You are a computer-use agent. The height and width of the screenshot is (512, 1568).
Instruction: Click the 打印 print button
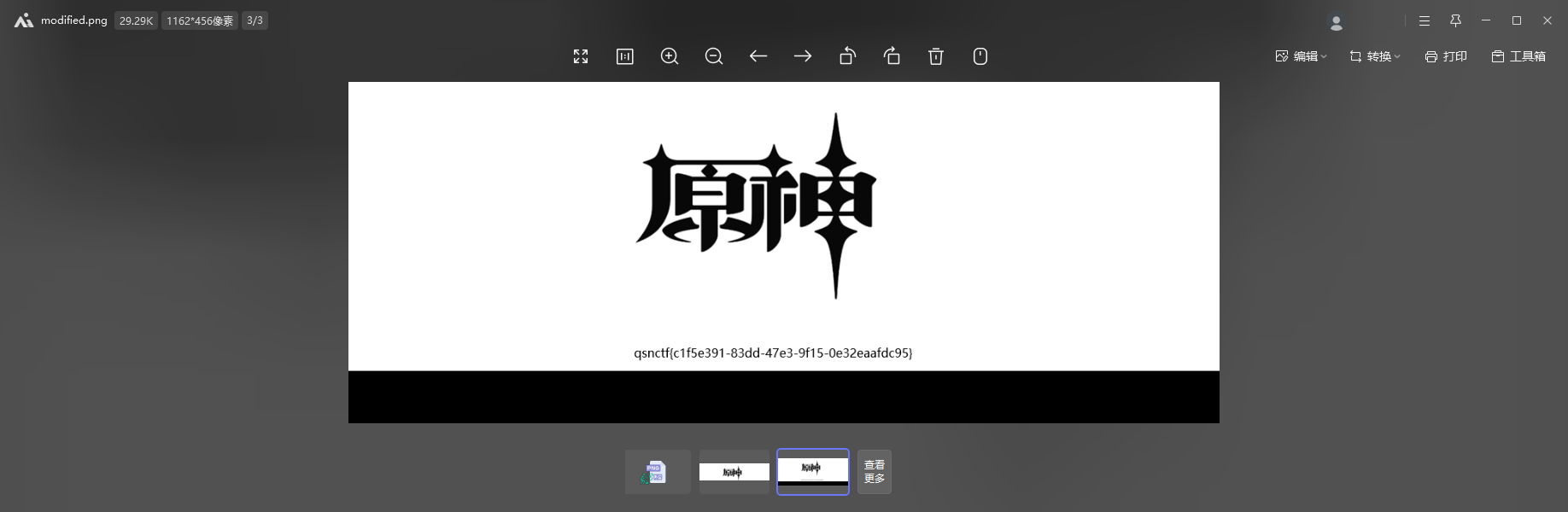(x=1446, y=56)
